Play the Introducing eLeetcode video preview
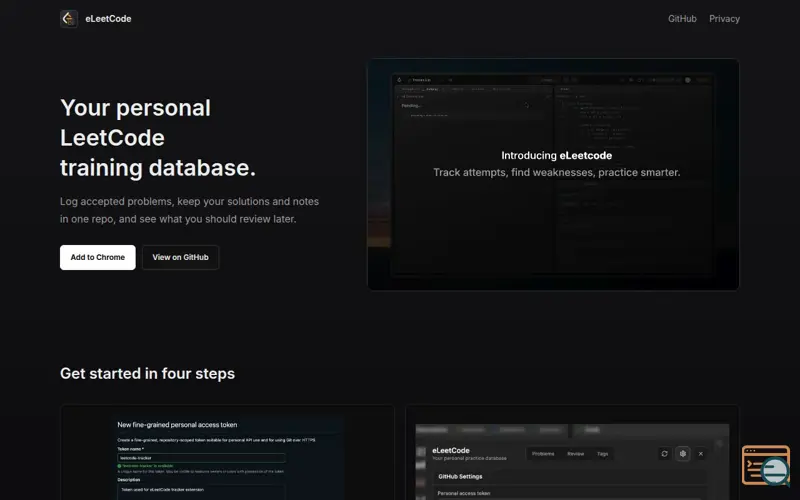Viewport: 800px width, 500px height. [x=553, y=174]
